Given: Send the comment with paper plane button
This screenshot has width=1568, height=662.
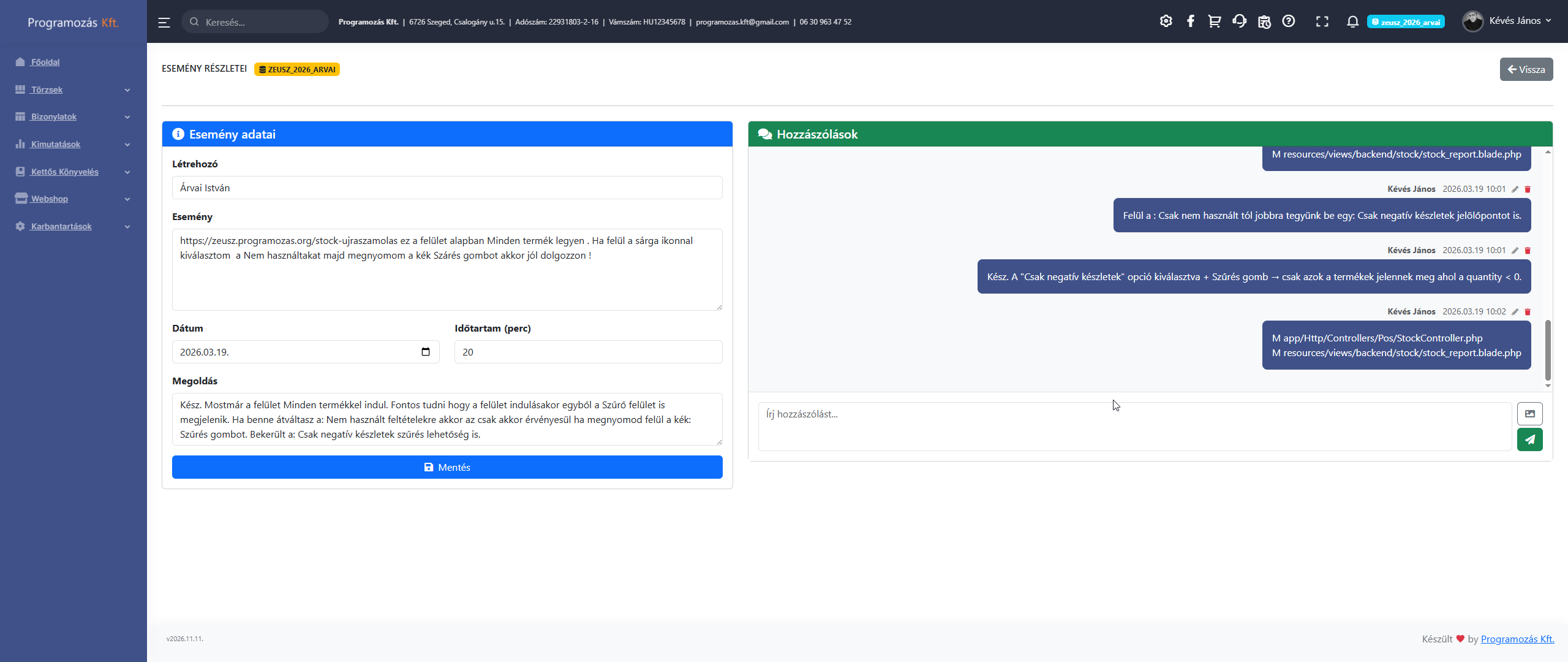Looking at the screenshot, I should coord(1529,439).
